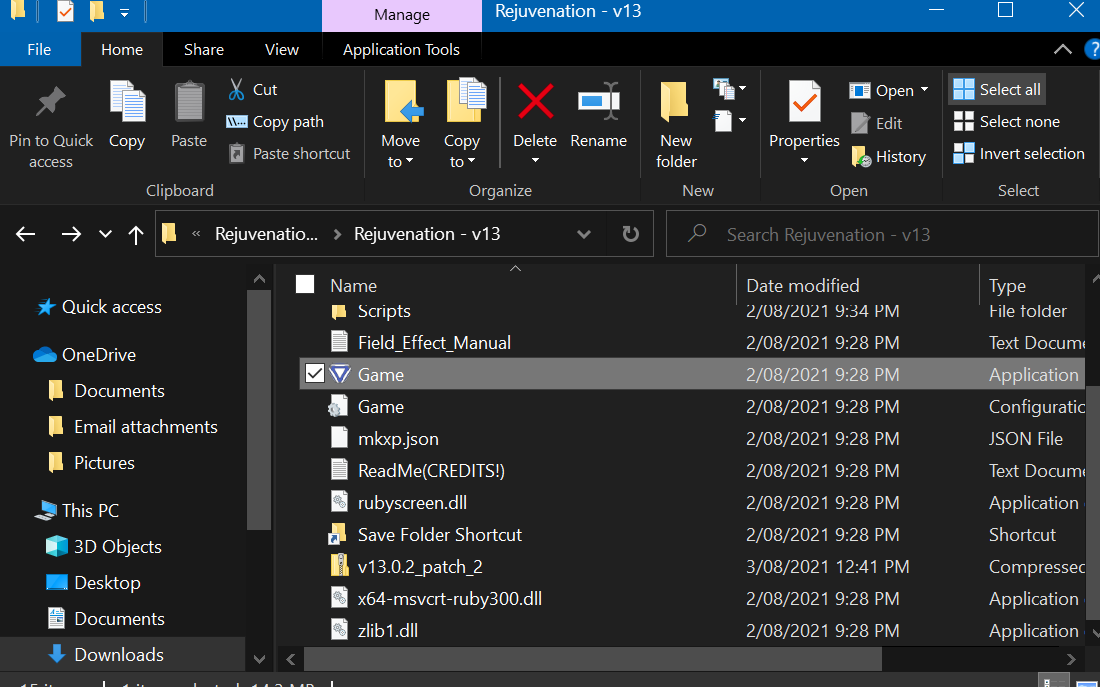Click Select all
The width and height of the screenshot is (1100, 687).
pos(997,89)
